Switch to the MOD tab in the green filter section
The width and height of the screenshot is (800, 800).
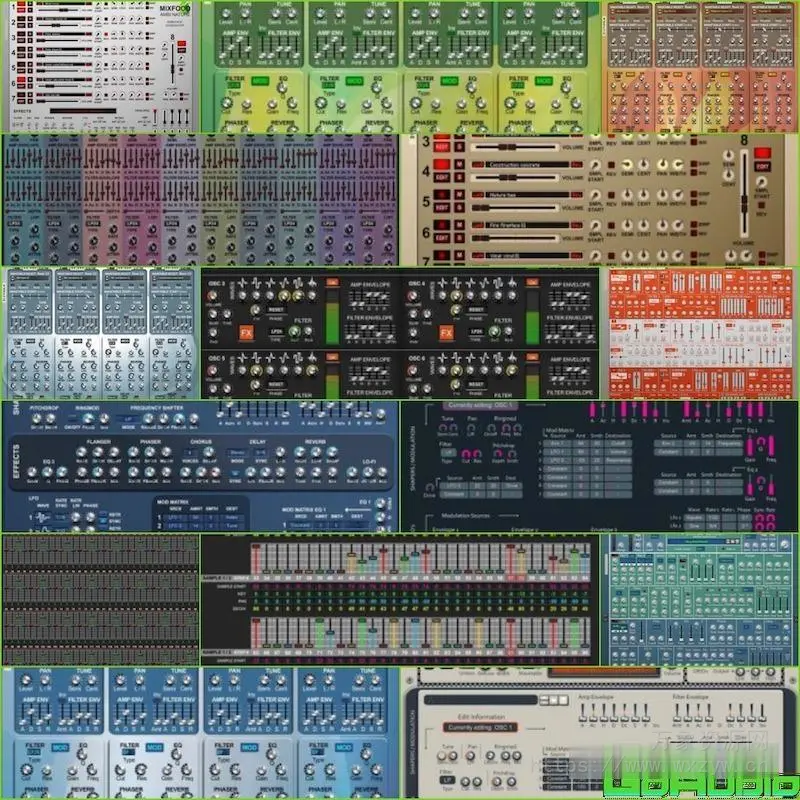(260, 80)
